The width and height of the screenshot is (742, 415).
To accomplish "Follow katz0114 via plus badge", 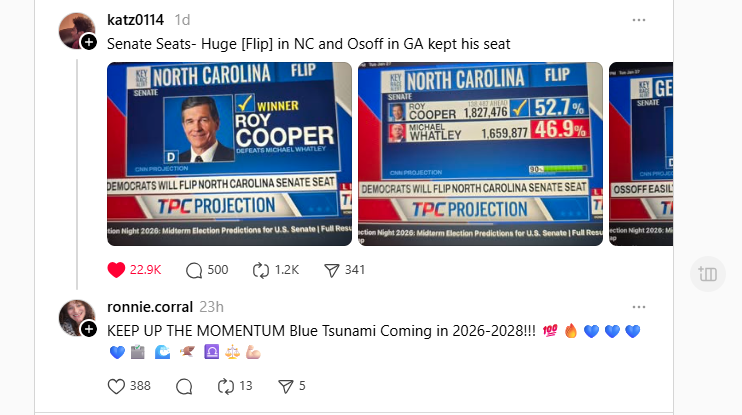I will tap(89, 42).
